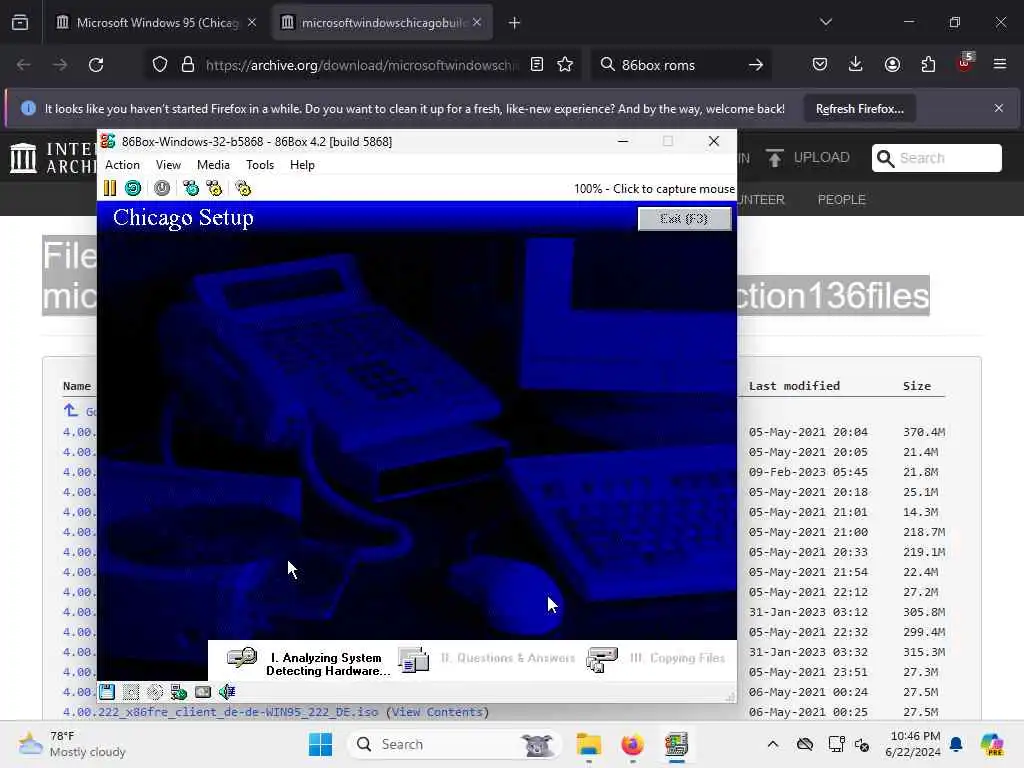
Task: Click the second floppy drive status icon
Action: pyautogui.click(x=131, y=692)
